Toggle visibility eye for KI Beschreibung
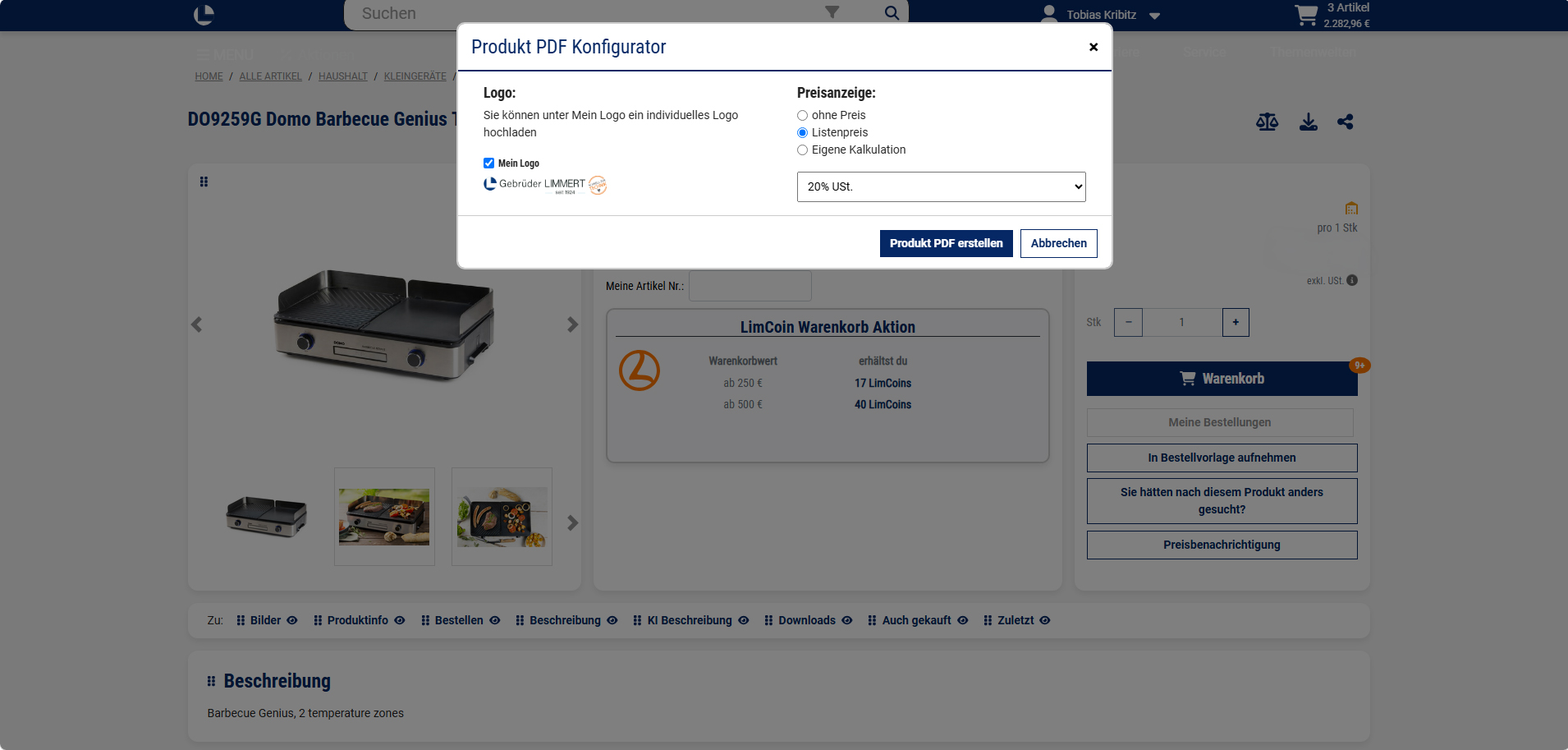 (x=744, y=620)
